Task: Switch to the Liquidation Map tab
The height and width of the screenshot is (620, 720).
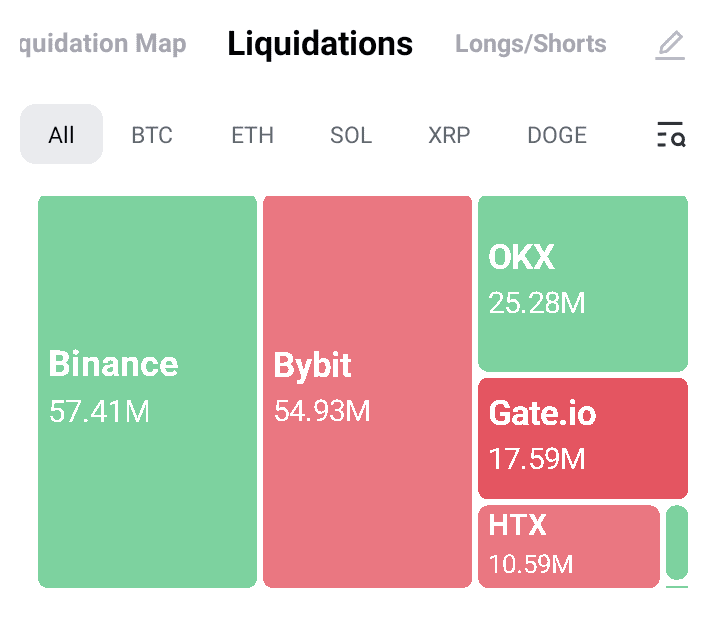Action: (x=102, y=44)
